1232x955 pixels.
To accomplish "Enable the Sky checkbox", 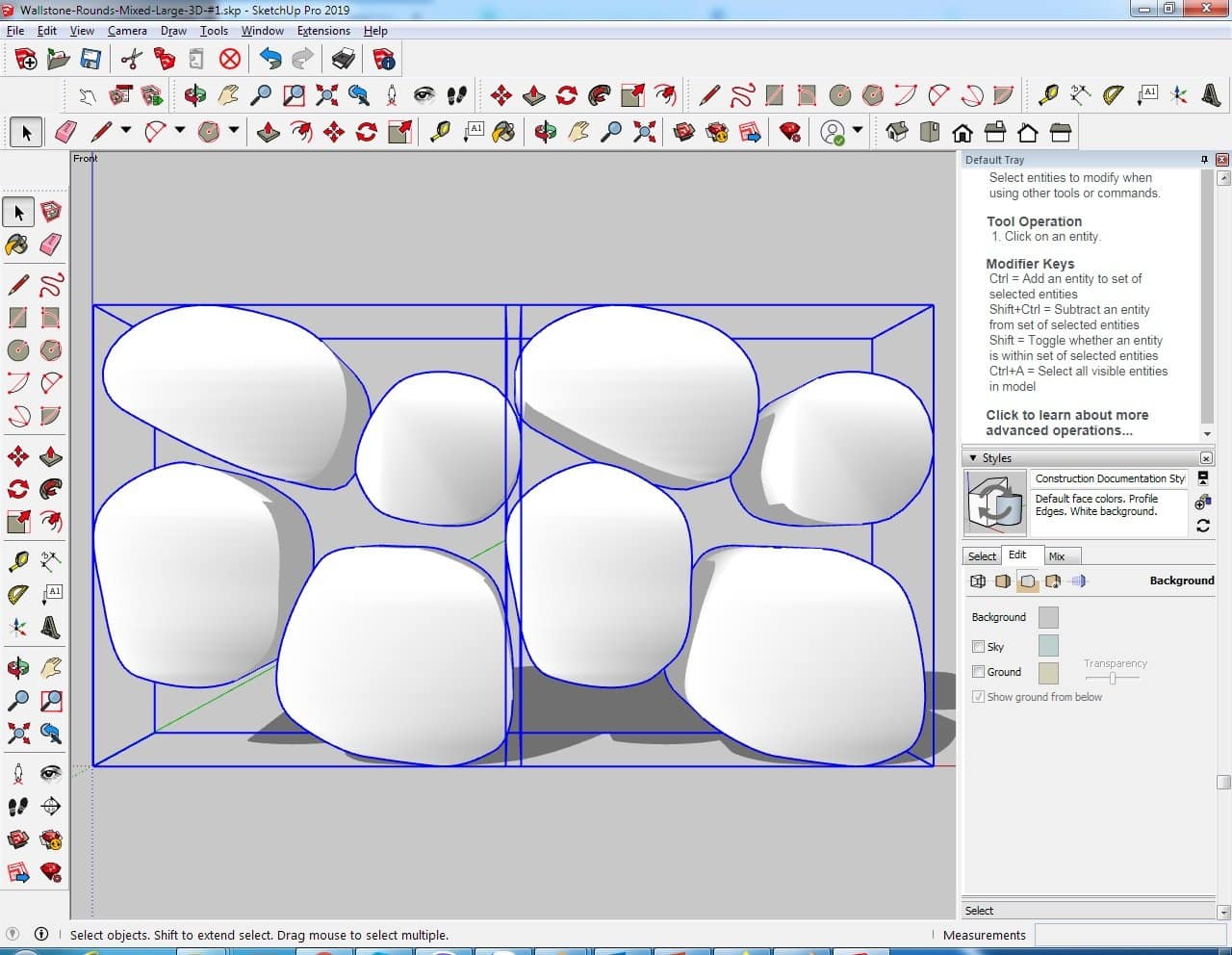I will pos(978,647).
